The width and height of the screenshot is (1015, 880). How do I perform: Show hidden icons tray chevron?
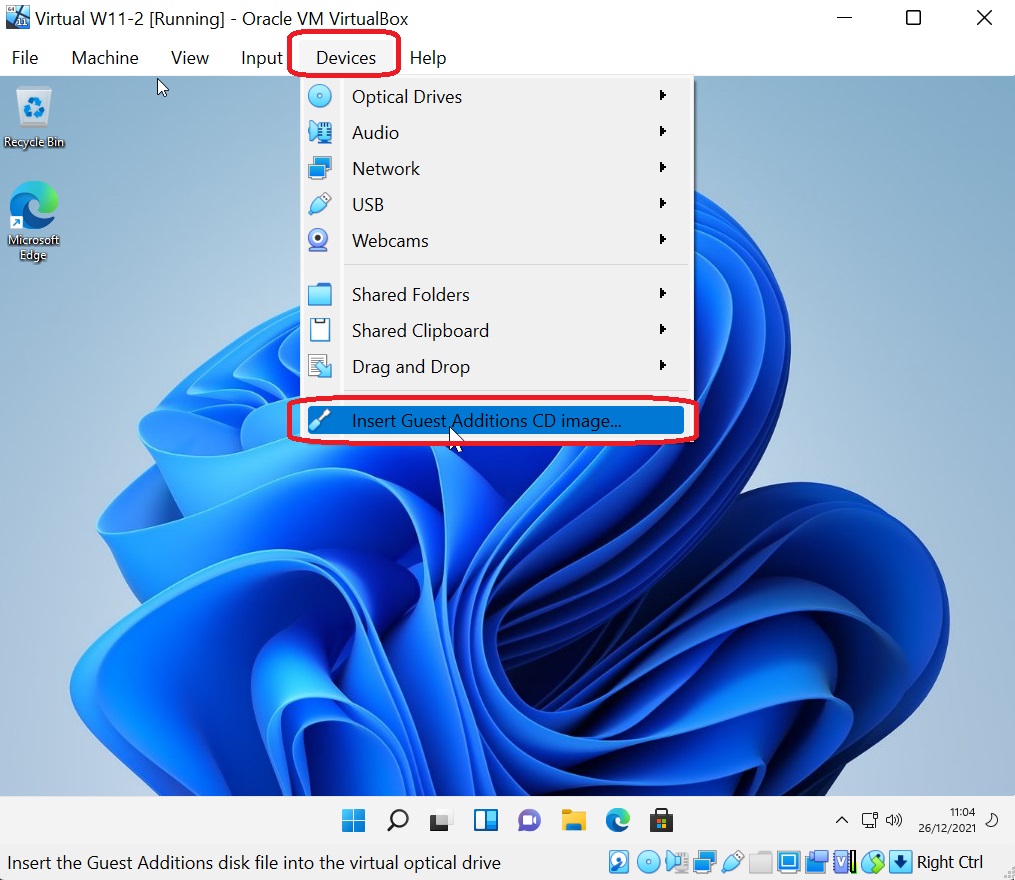(x=842, y=820)
